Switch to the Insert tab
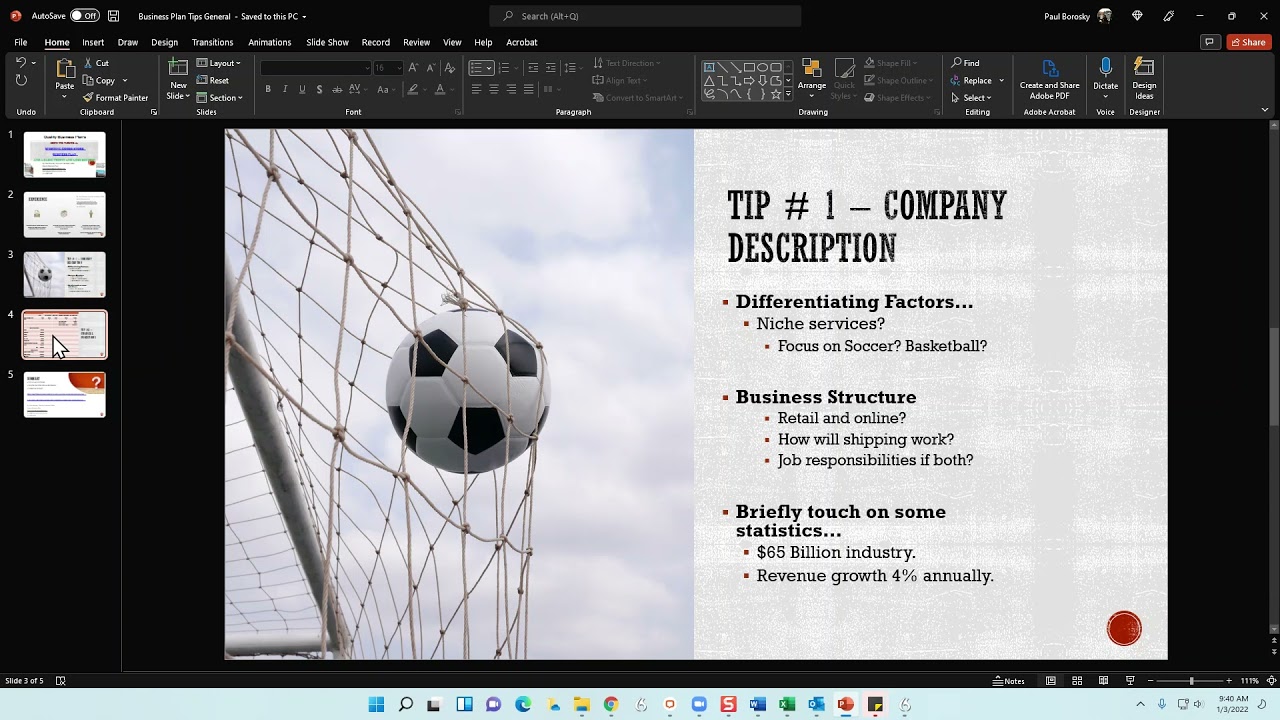This screenshot has height=720, width=1280. click(x=93, y=42)
